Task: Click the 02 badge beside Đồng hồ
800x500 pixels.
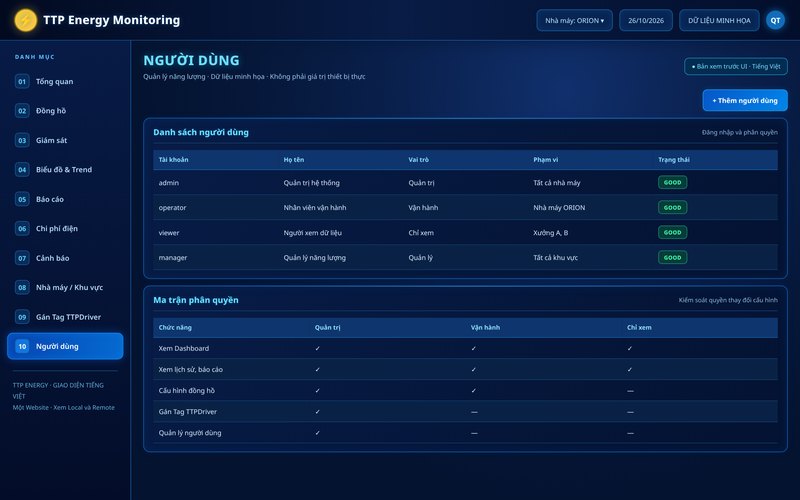Action: (x=22, y=111)
